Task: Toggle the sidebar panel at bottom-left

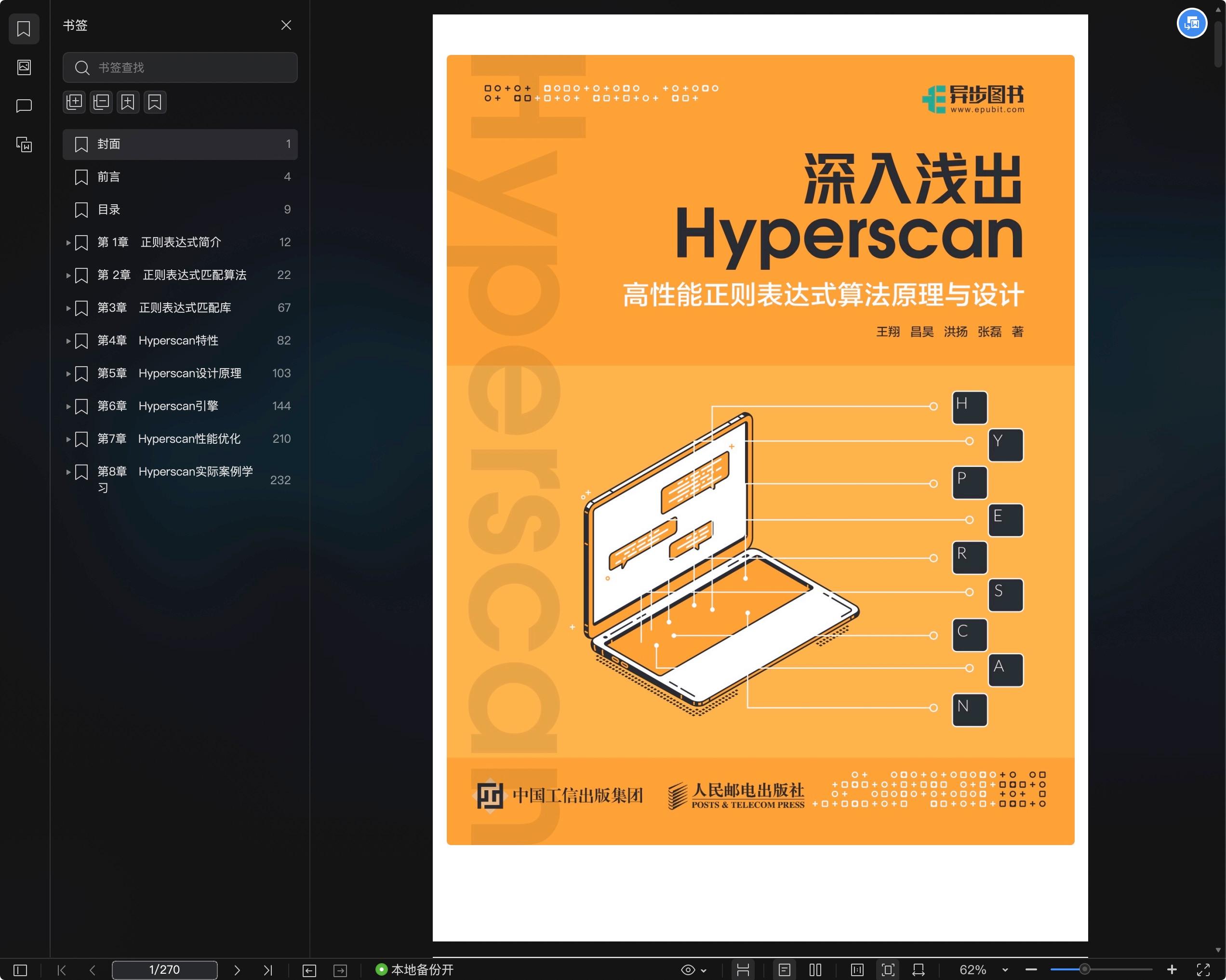Action: (x=20, y=970)
